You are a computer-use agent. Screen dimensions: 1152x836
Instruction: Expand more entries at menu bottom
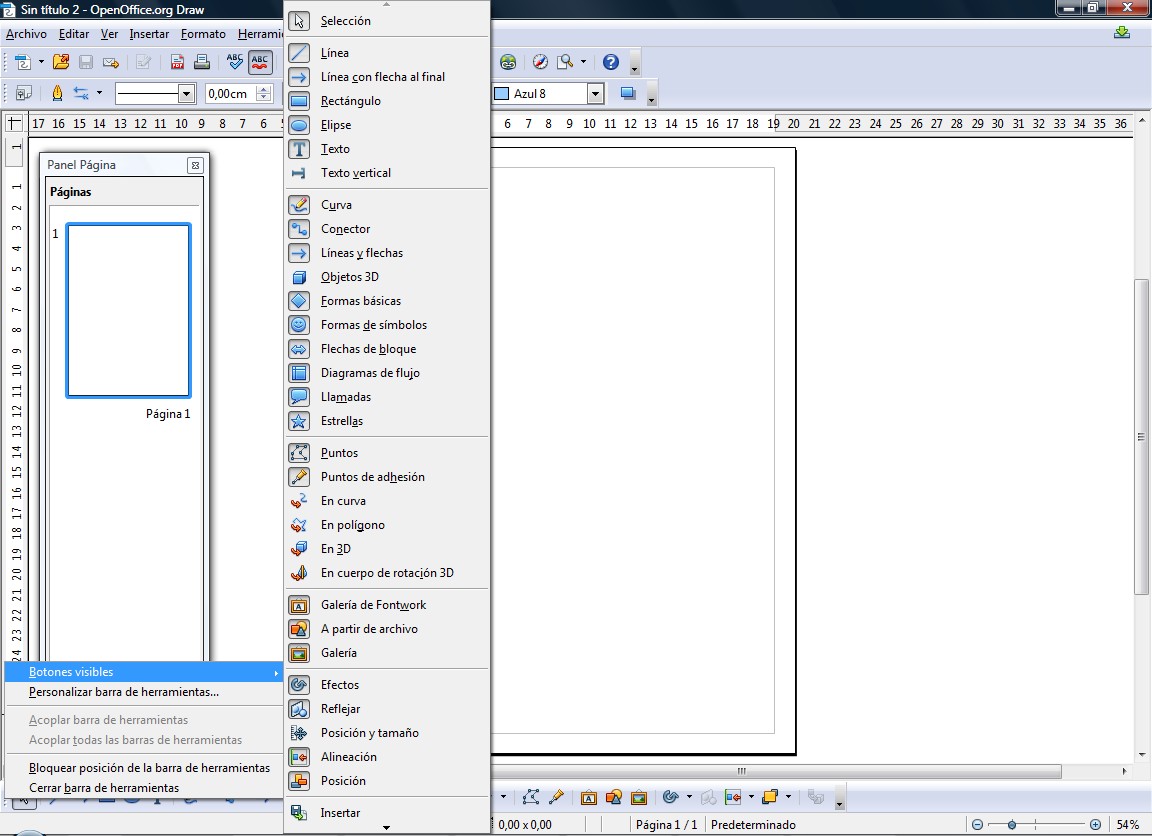pyautogui.click(x=386, y=828)
